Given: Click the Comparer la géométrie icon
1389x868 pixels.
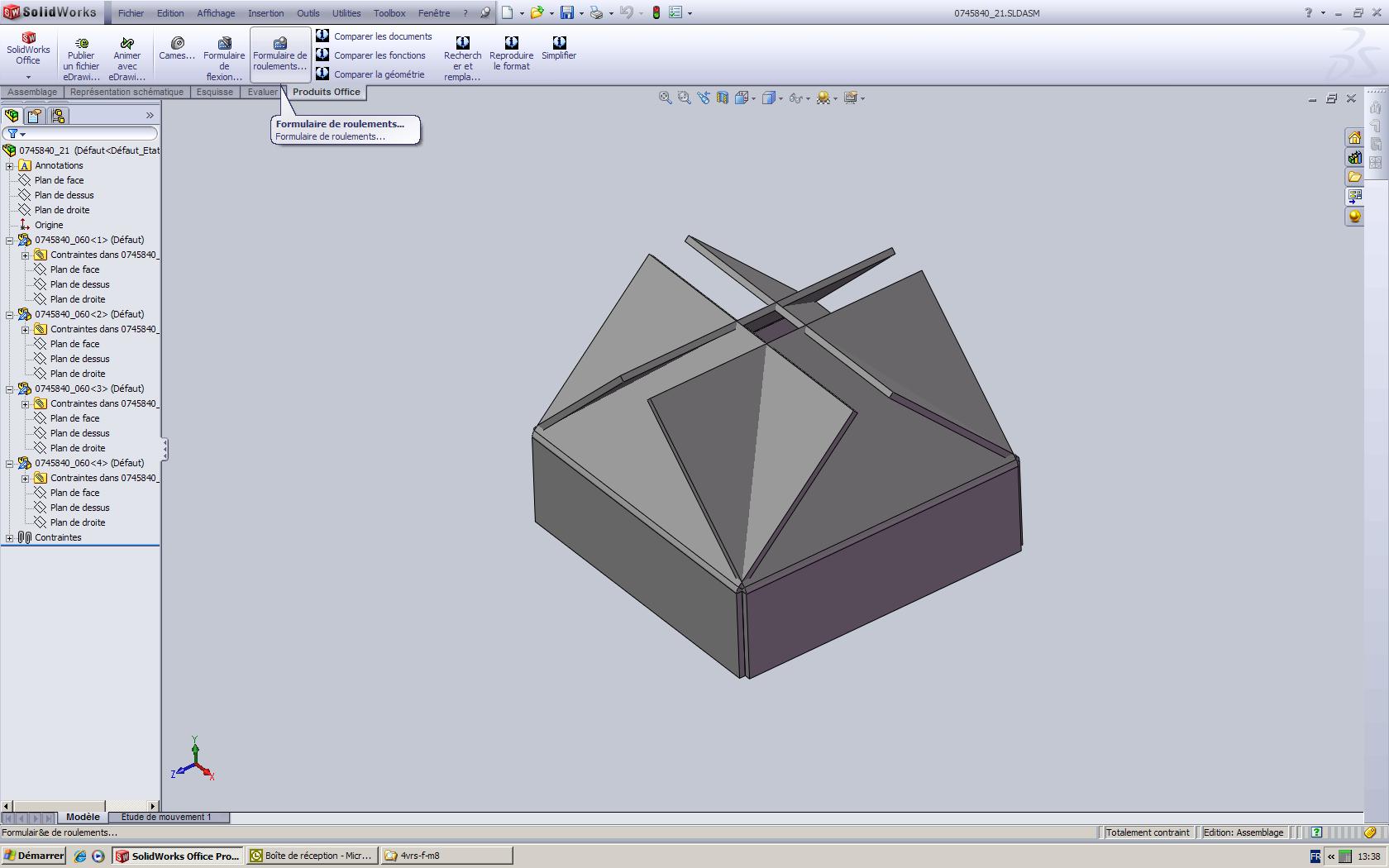Looking at the screenshot, I should point(323,74).
